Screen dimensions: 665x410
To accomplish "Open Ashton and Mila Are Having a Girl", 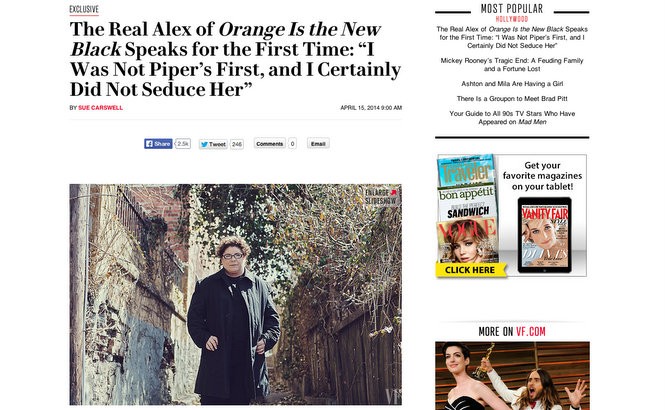I will [512, 84].
